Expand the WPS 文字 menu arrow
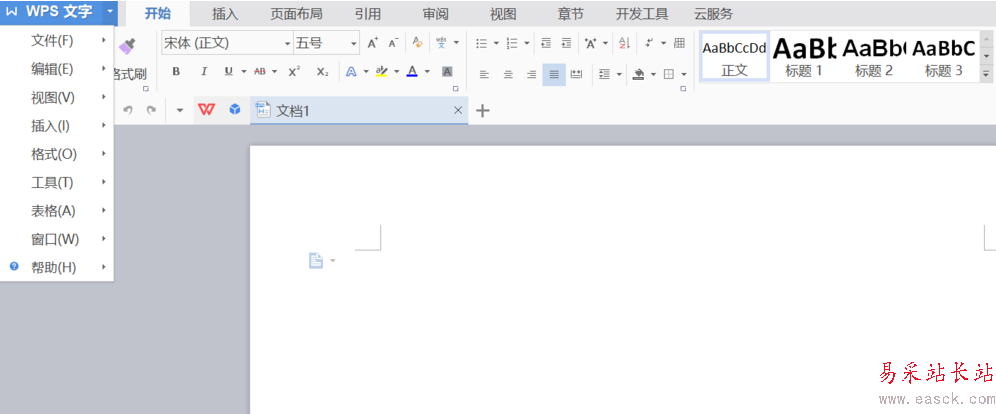Image resolution: width=996 pixels, height=414 pixels. (x=111, y=11)
